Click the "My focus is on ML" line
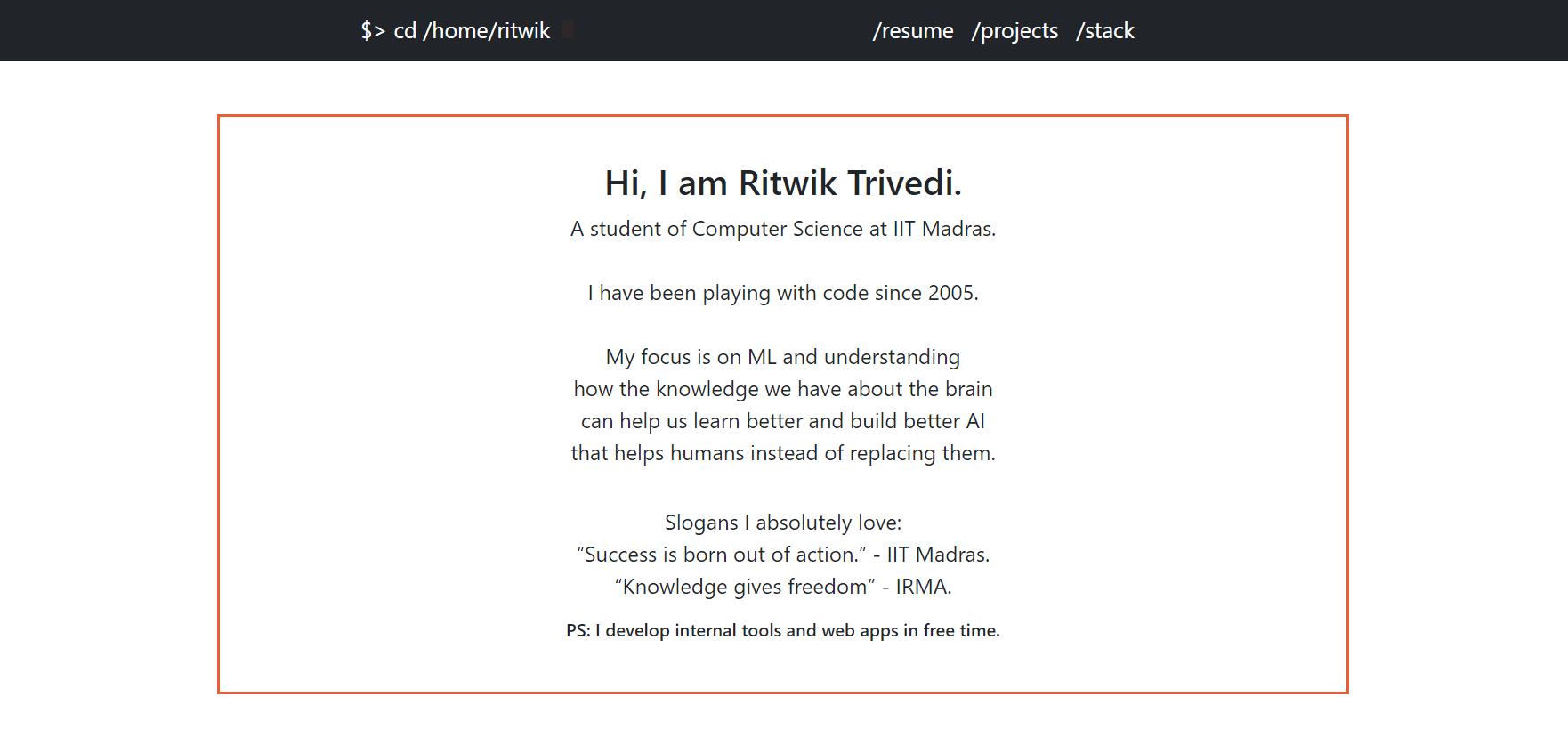The image size is (1568, 754). tap(783, 357)
